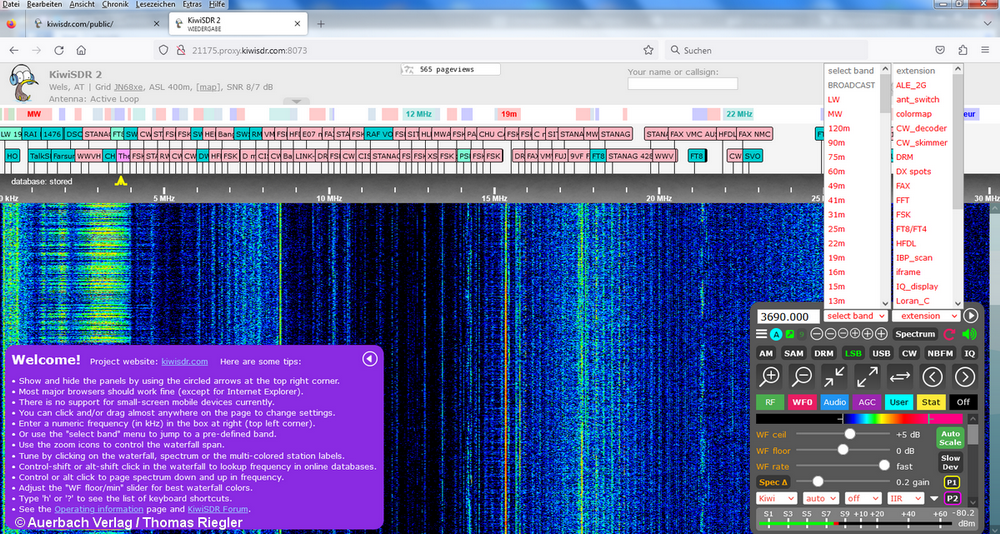The height and width of the screenshot is (534, 1000).
Task: Click the P1 preset button
Action: tap(952, 482)
